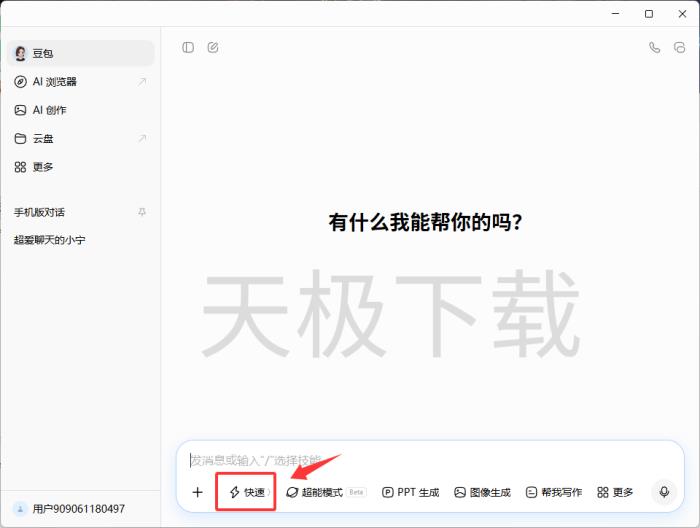This screenshot has height=528, width=700.
Task: Click the pin icon next to 手机版对话
Action: (x=141, y=212)
